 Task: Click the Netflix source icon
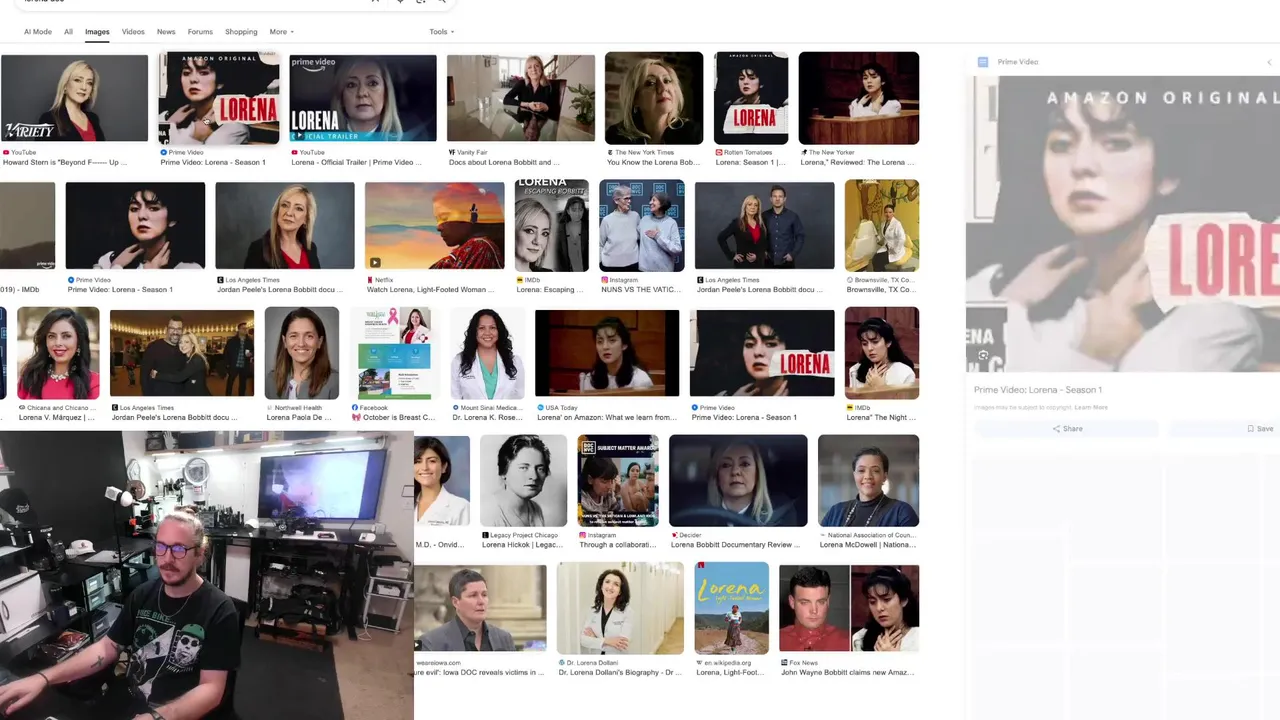[370, 280]
